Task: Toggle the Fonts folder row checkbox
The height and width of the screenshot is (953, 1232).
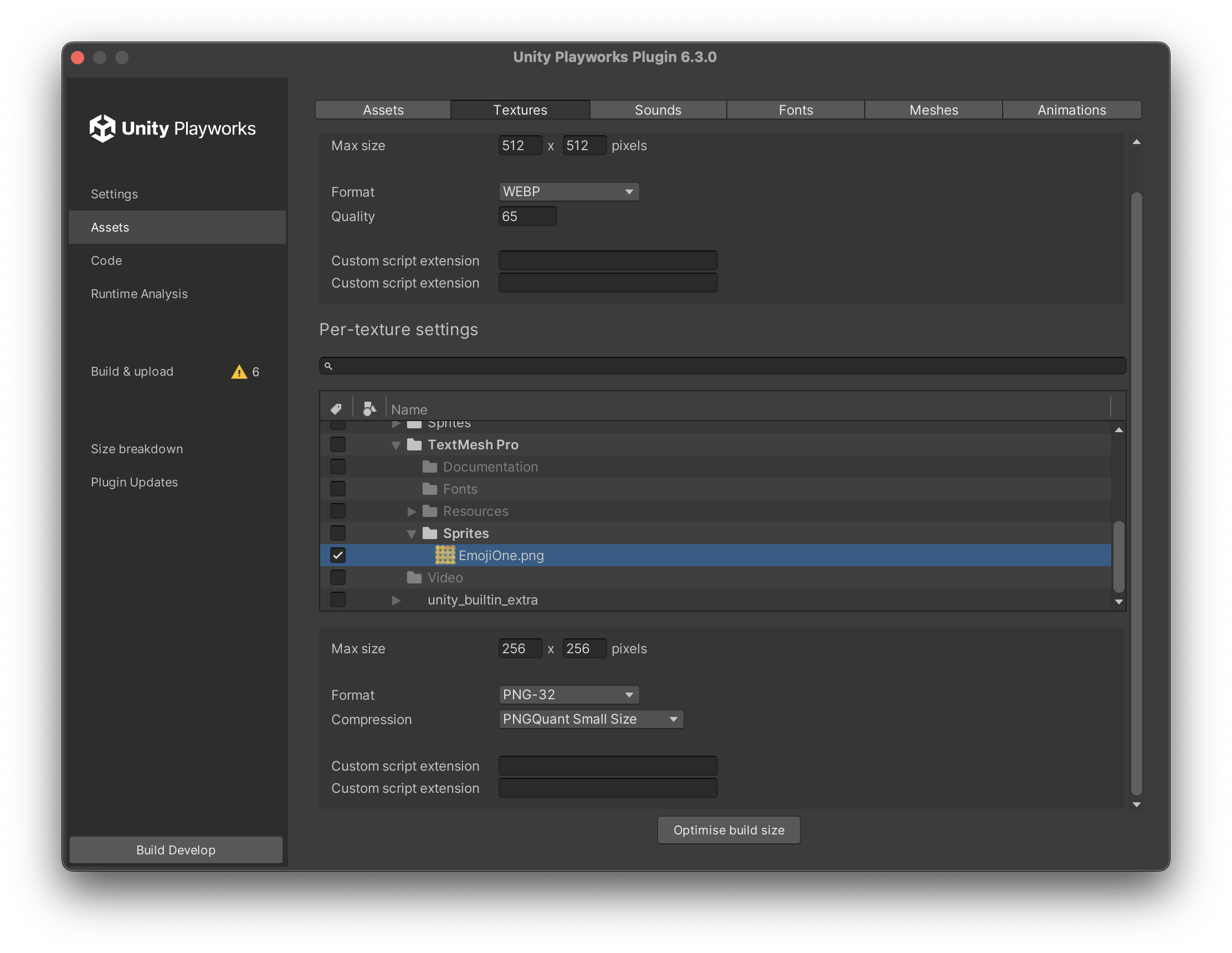Action: (x=338, y=489)
